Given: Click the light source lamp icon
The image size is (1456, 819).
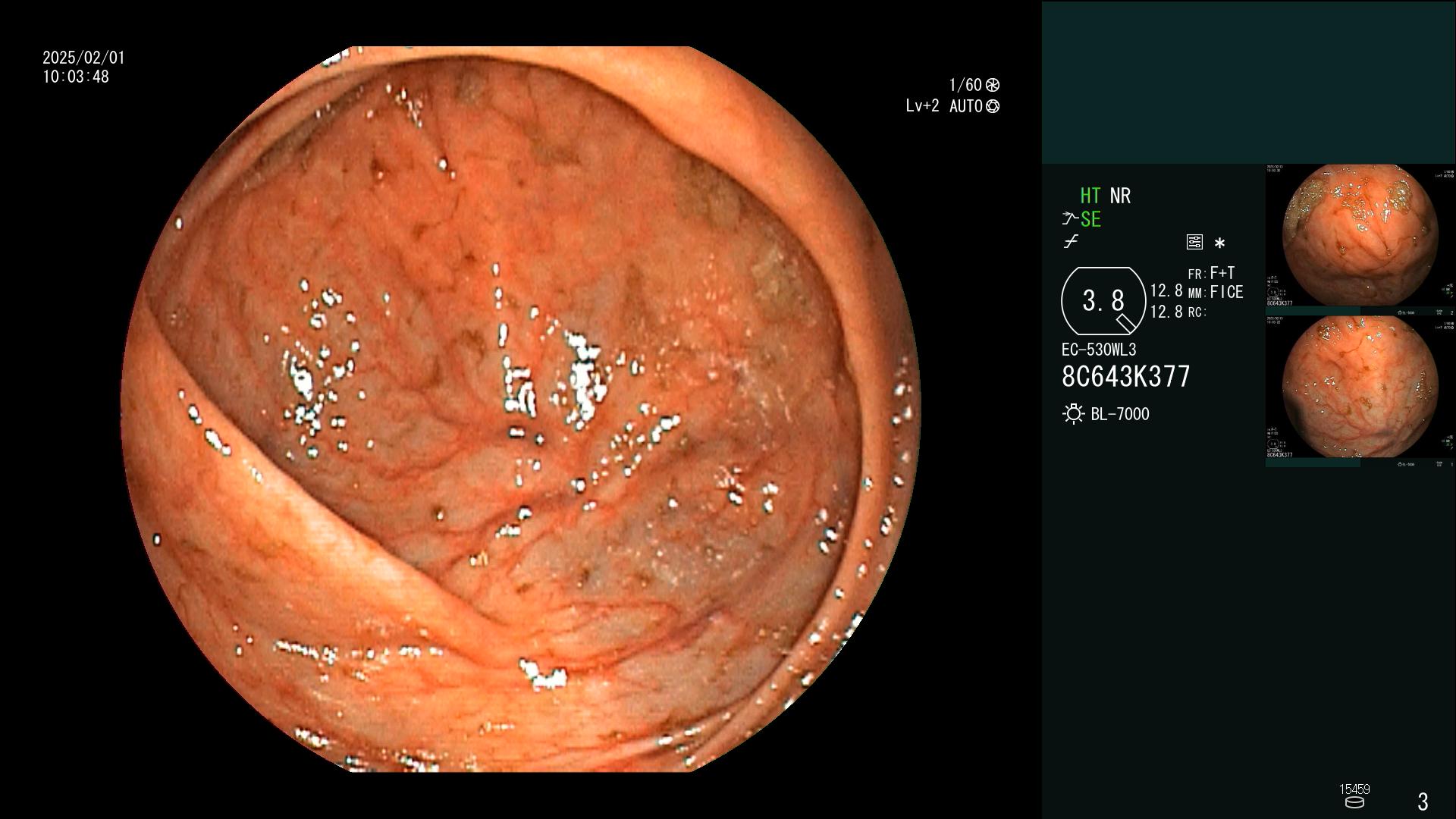Looking at the screenshot, I should point(1073,414).
